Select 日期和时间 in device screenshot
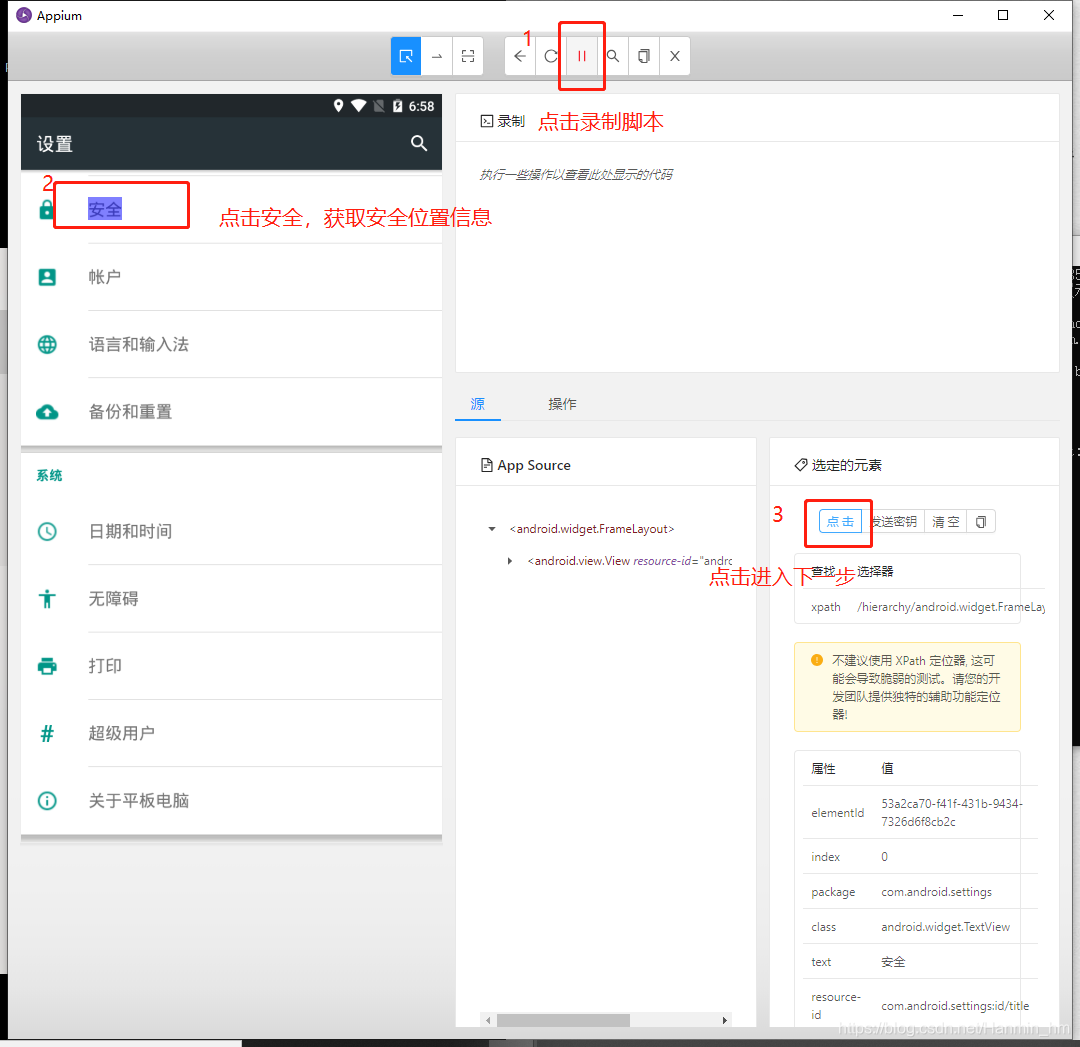Viewport: 1080px width, 1047px height. coord(130,531)
